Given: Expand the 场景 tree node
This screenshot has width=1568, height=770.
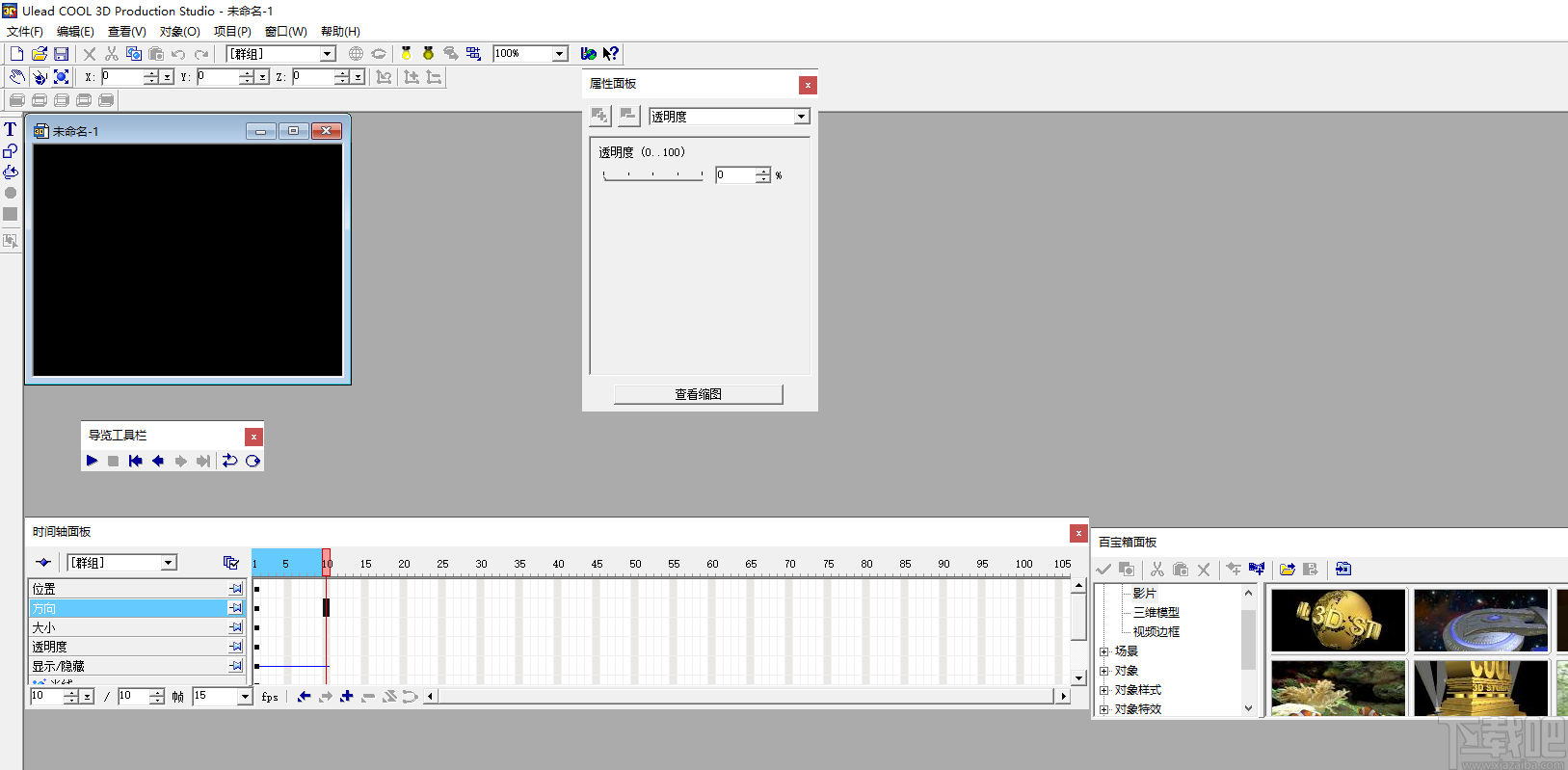Looking at the screenshot, I should 1104,651.
